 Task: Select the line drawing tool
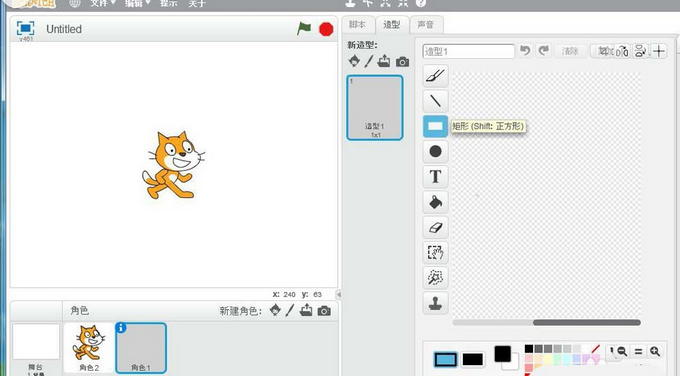(x=435, y=101)
